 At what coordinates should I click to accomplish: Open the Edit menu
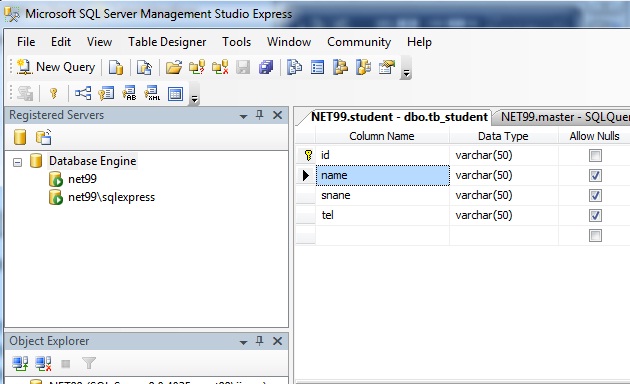[x=61, y=42]
